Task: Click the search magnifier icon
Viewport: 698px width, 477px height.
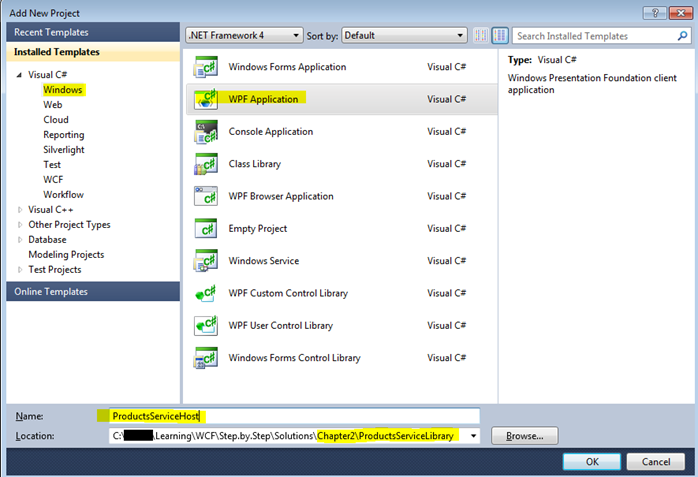Action: 681,36
